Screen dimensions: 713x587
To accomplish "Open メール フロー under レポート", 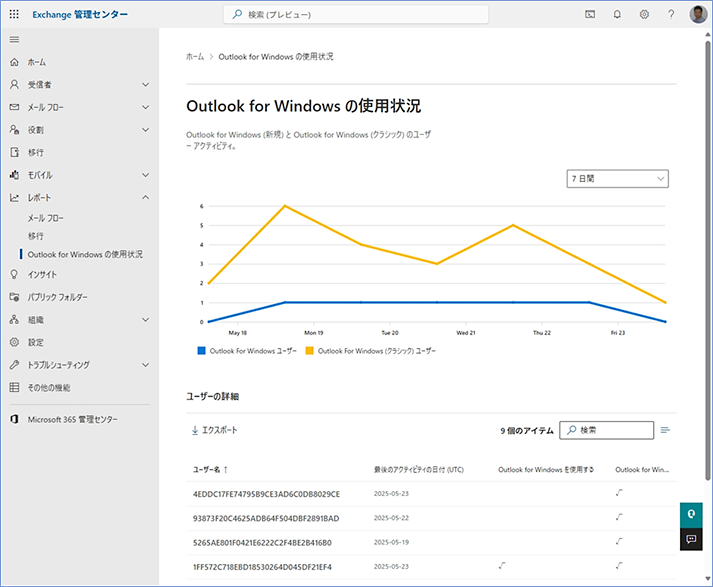I will point(45,218).
